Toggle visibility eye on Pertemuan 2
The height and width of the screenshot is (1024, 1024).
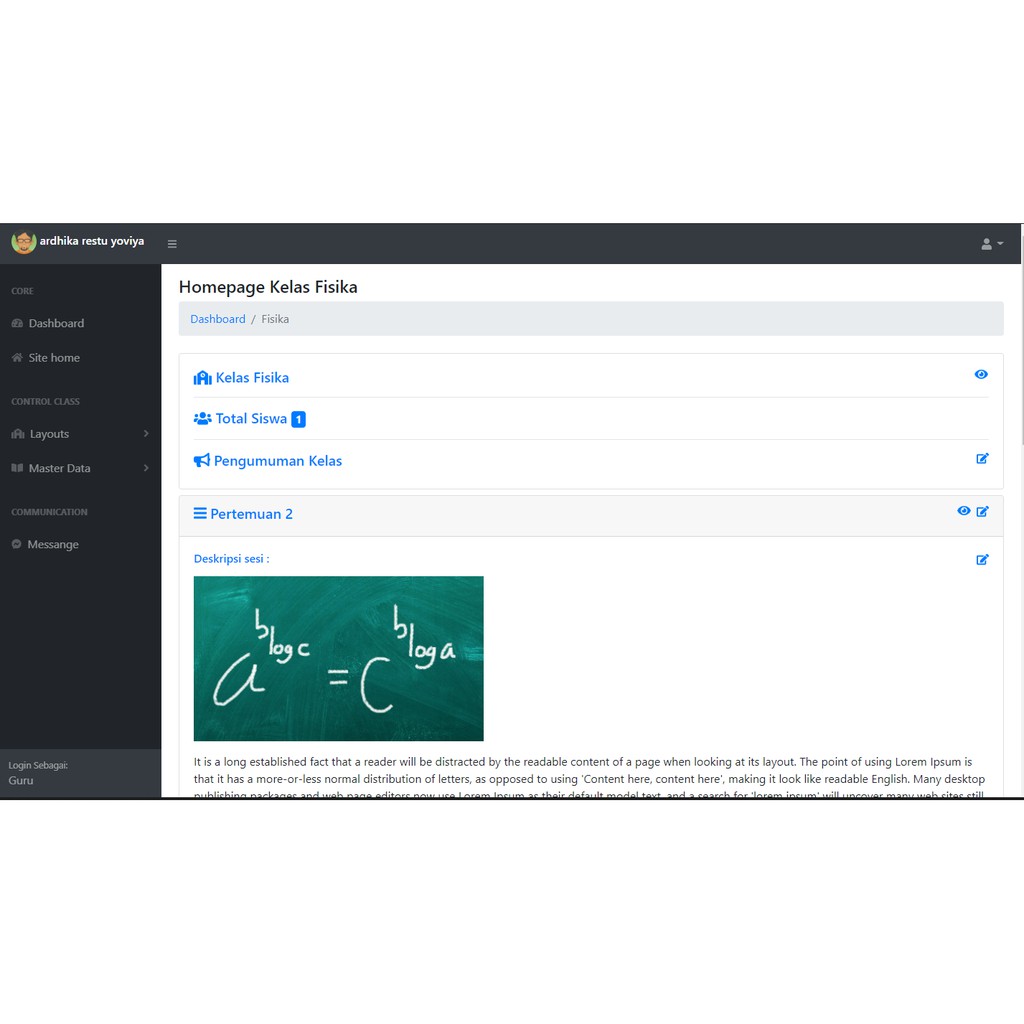964,511
